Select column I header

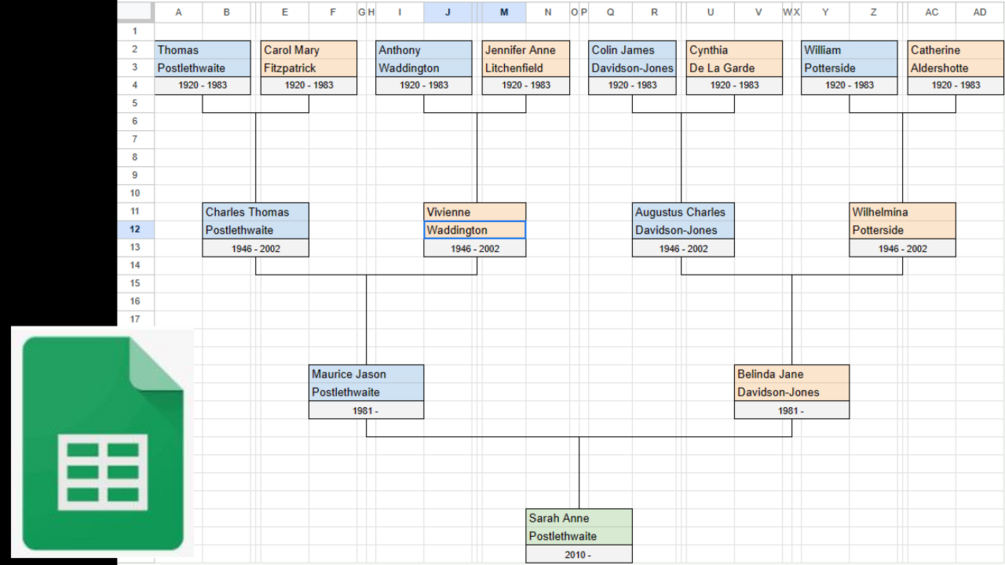(399, 12)
